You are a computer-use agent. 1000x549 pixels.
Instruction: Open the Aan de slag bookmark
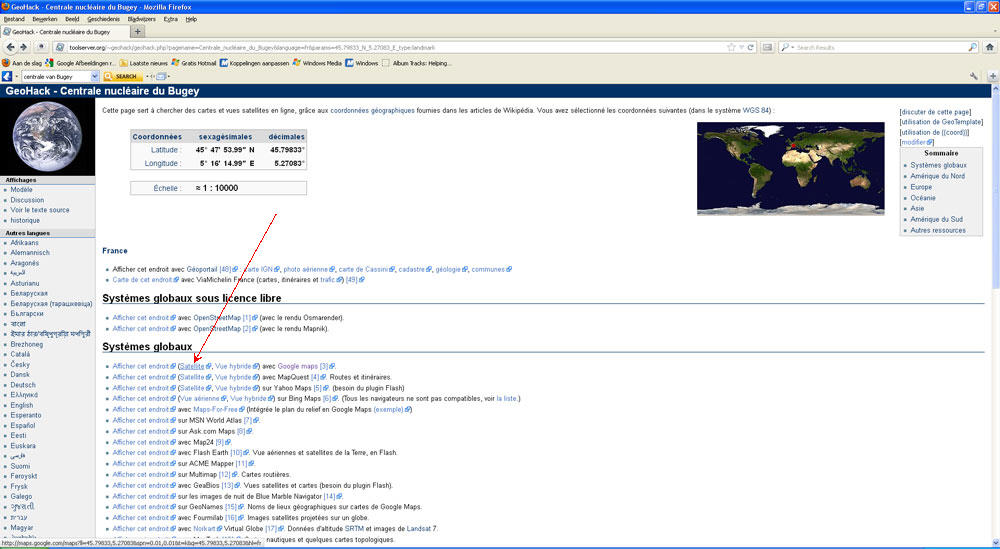(x=21, y=63)
